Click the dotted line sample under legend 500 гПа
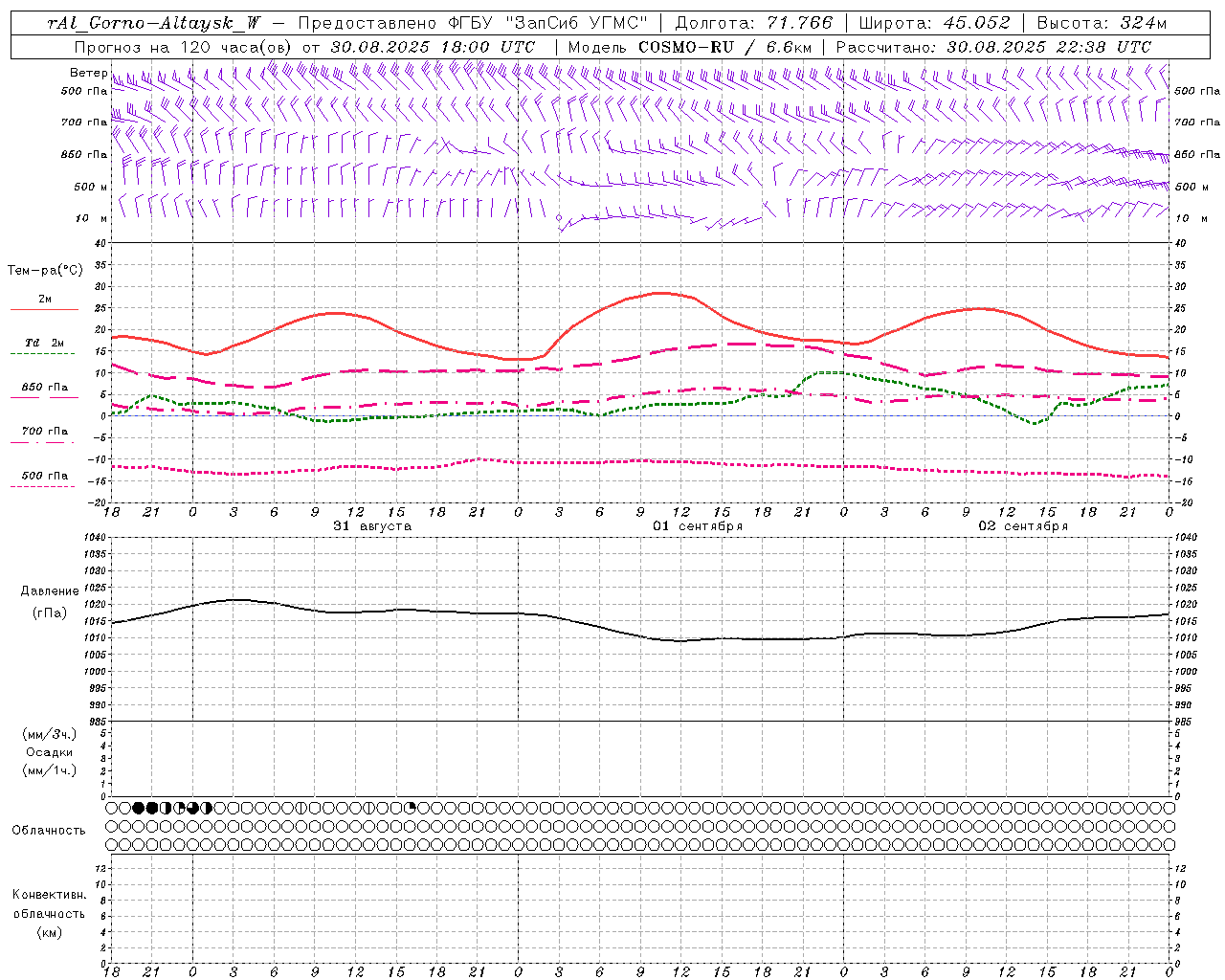 click(44, 486)
